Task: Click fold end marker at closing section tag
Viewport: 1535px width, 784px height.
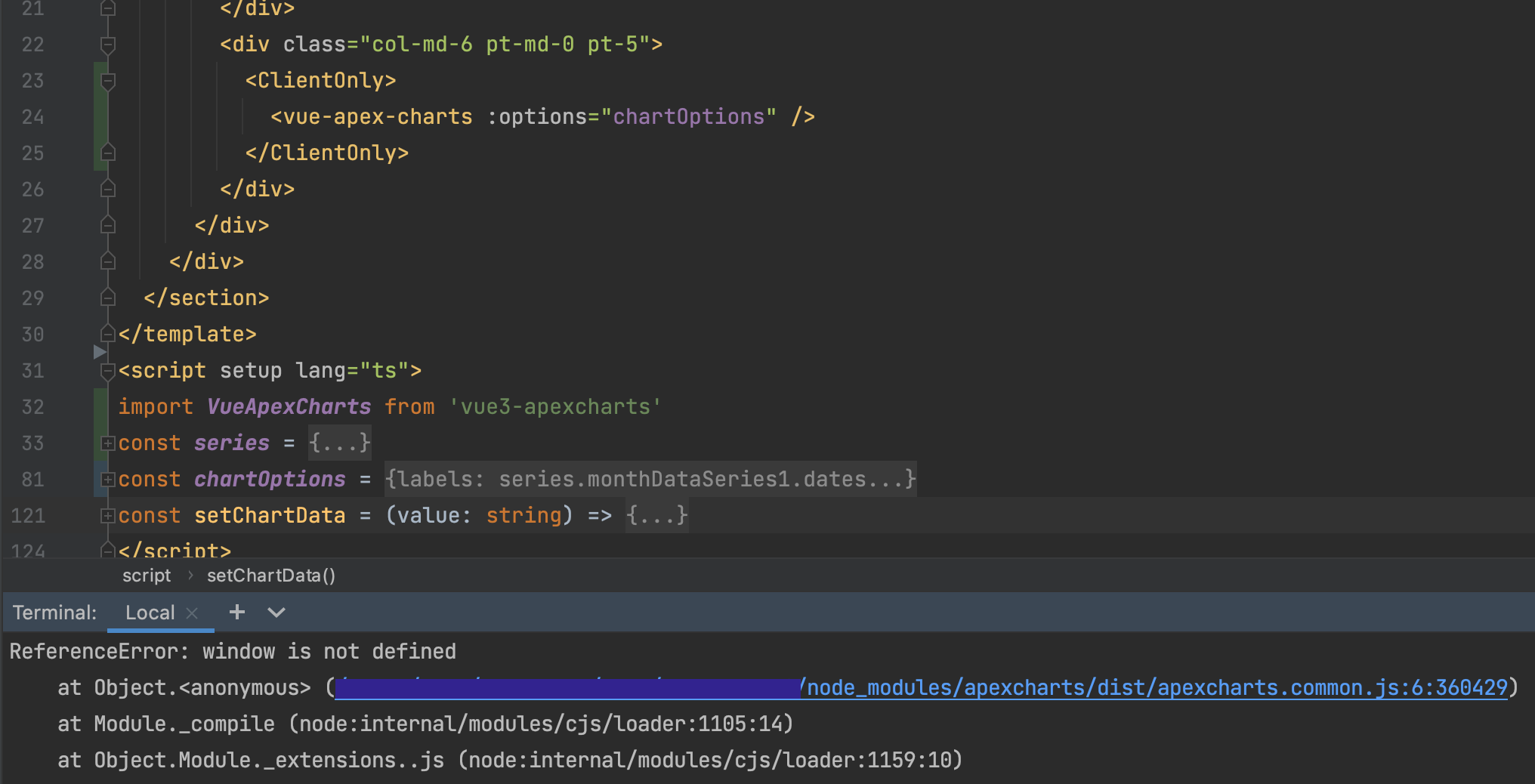Action: [x=108, y=298]
